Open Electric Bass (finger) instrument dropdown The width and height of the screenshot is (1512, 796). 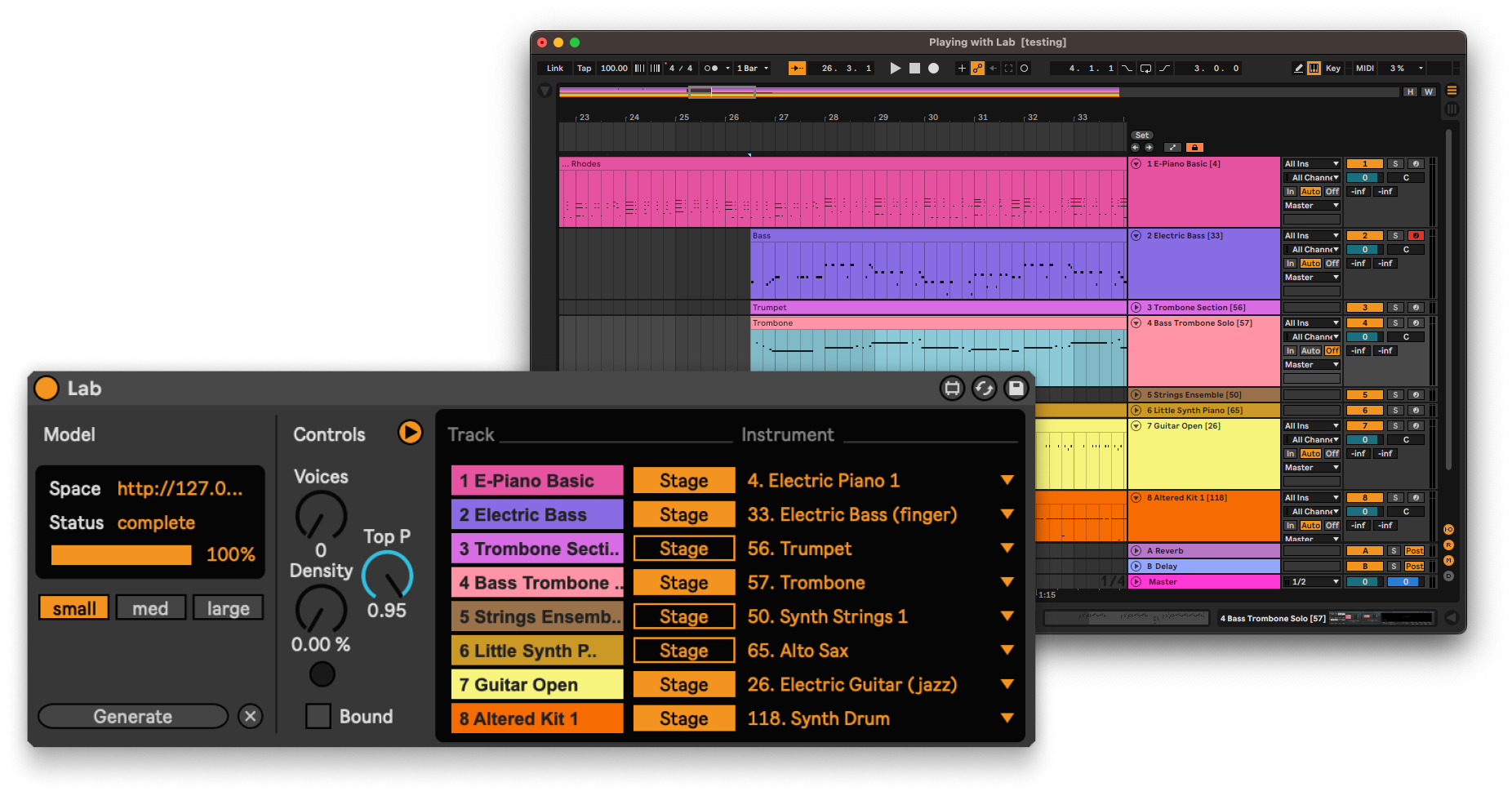[x=1007, y=514]
